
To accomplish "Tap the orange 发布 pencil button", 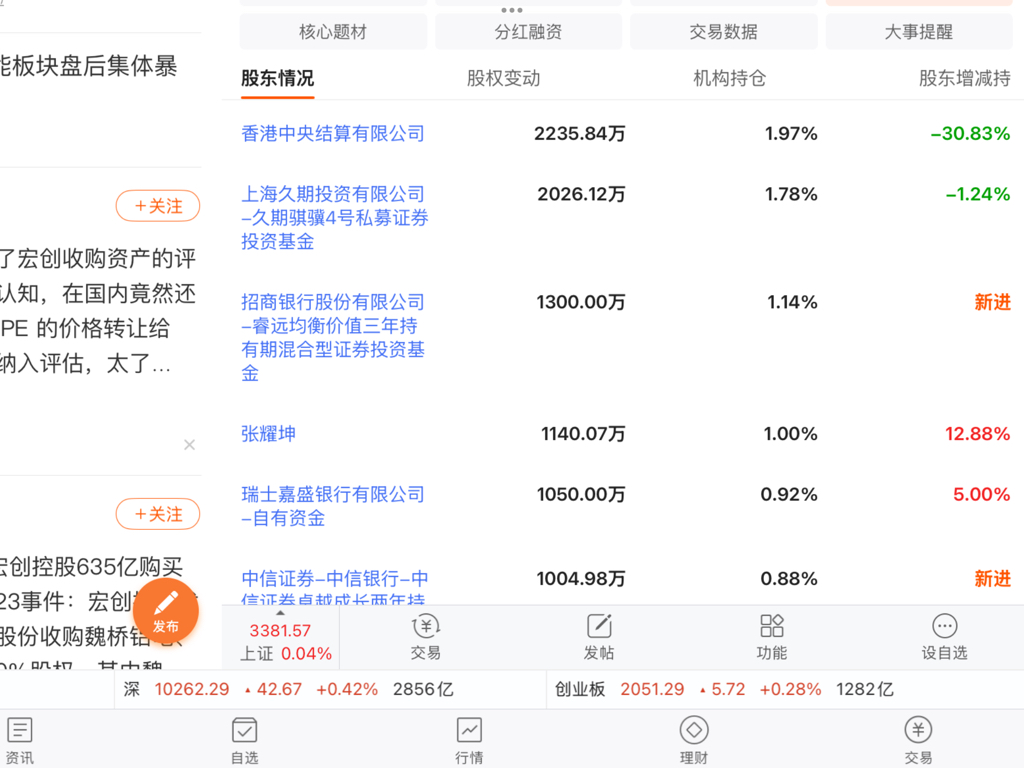I will pos(166,611).
